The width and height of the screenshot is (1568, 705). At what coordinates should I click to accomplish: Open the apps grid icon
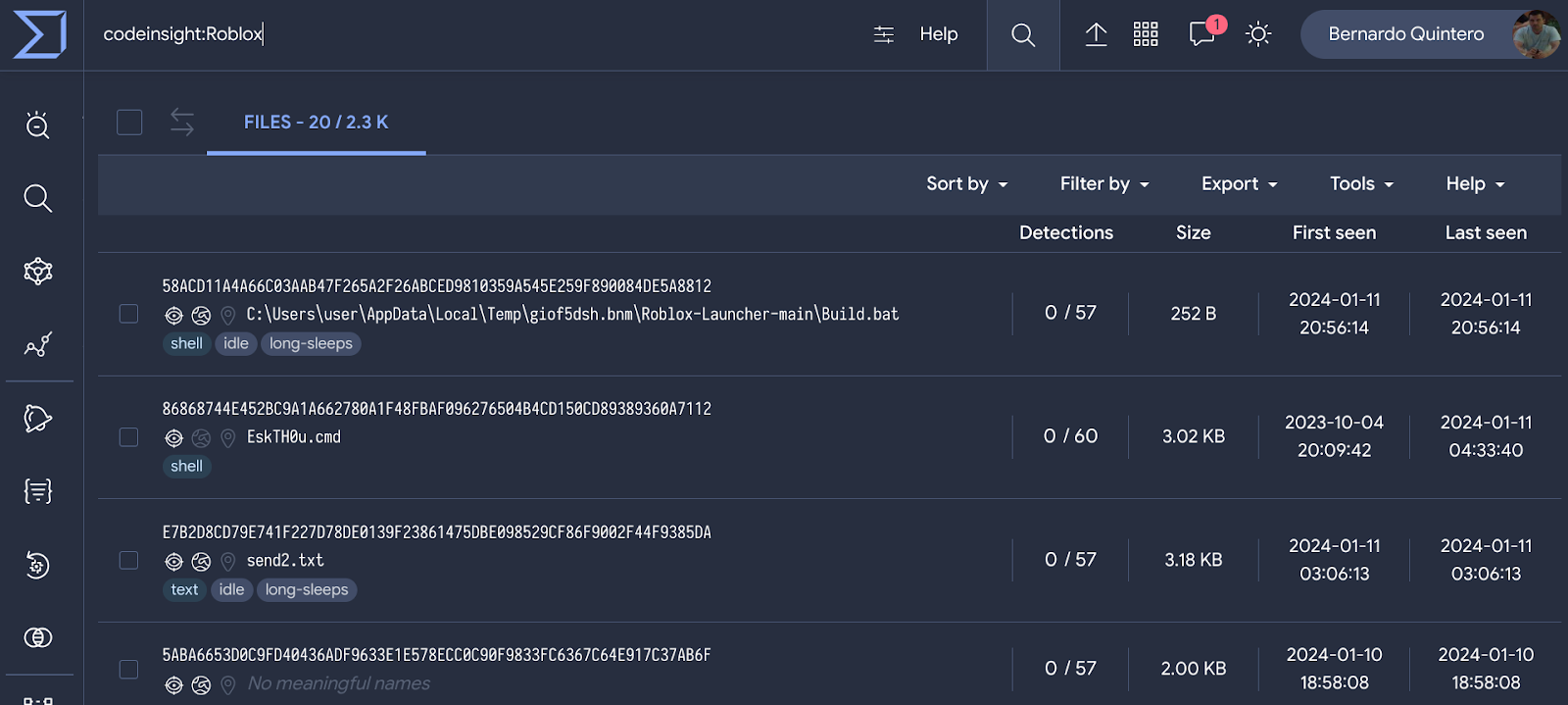tap(1146, 34)
